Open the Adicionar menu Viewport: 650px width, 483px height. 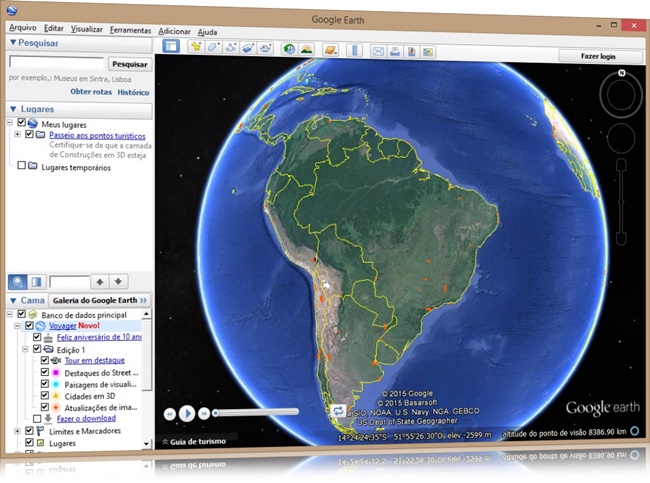174,31
